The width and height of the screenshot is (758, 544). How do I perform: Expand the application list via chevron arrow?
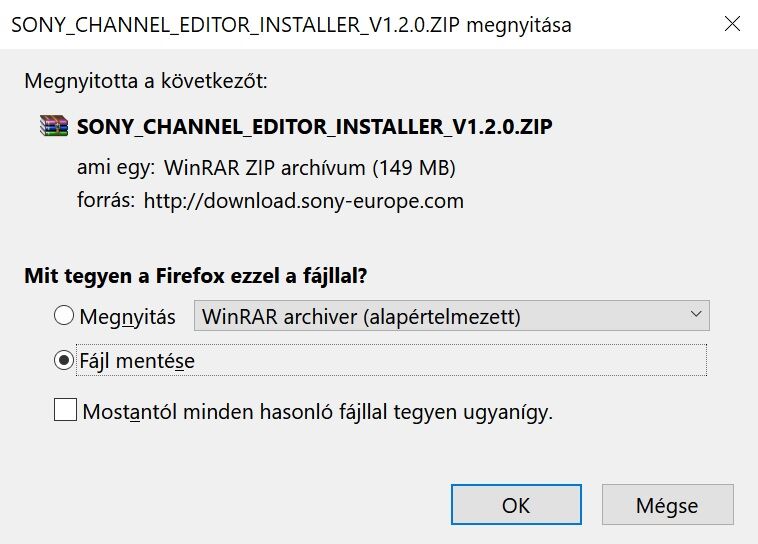click(696, 316)
